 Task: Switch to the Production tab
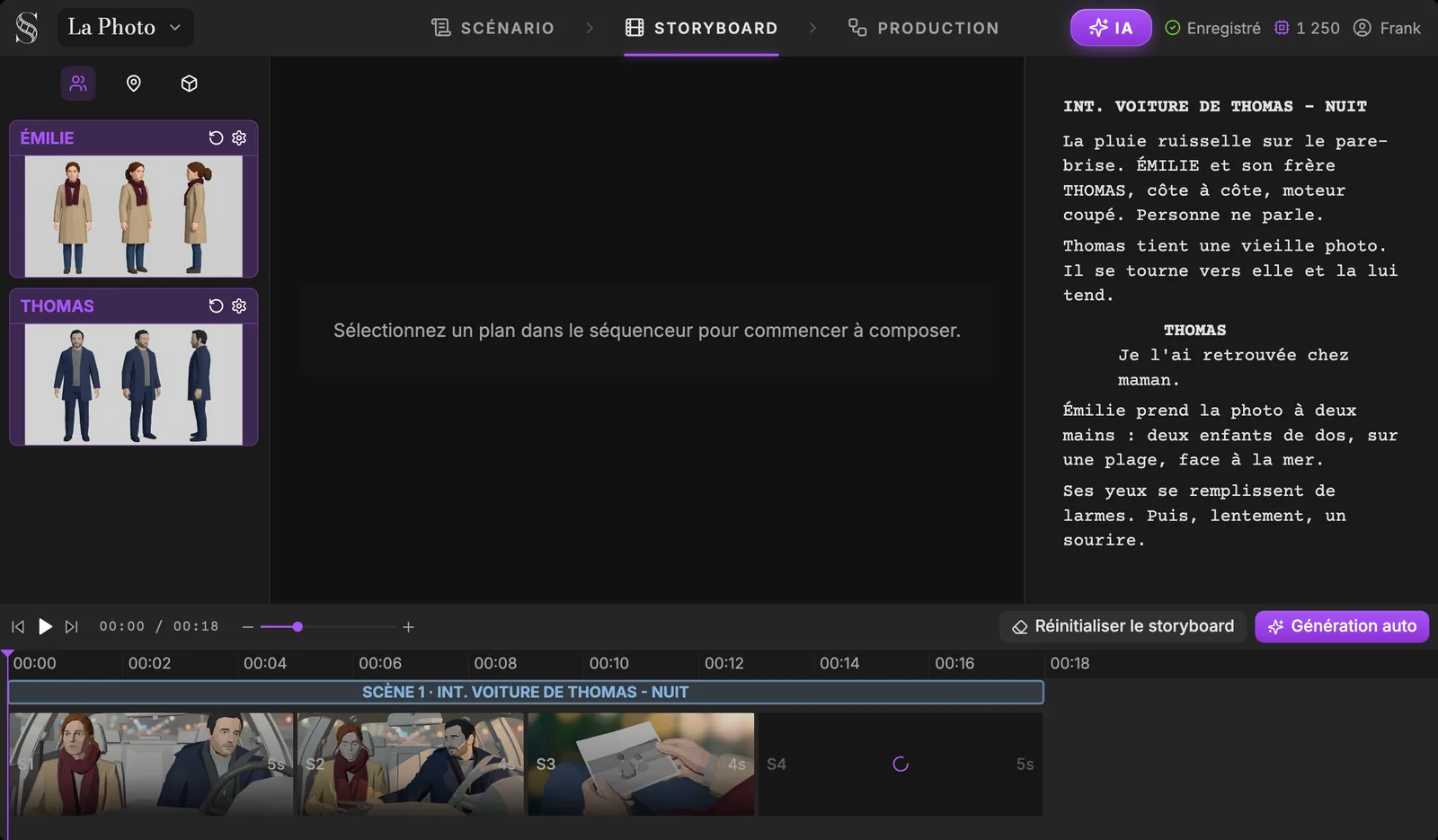923,28
